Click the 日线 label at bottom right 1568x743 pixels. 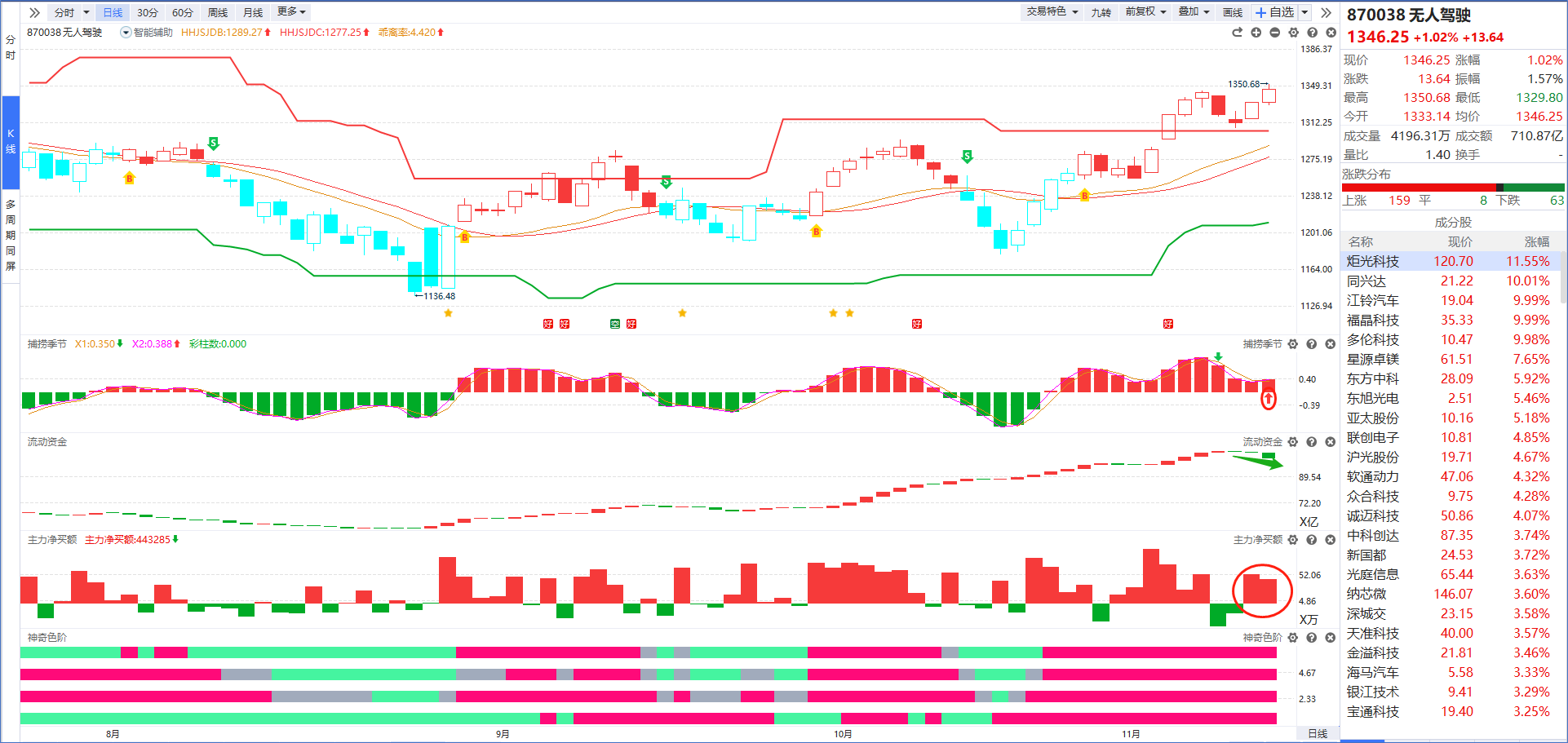pyautogui.click(x=1318, y=734)
